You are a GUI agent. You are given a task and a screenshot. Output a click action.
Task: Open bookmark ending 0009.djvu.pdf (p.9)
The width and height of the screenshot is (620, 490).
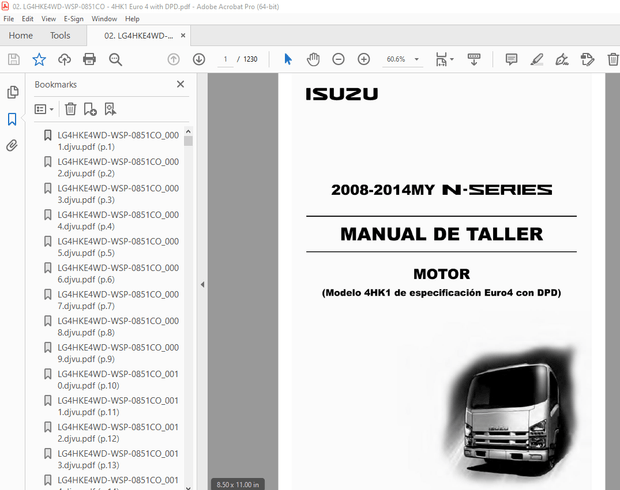point(118,353)
